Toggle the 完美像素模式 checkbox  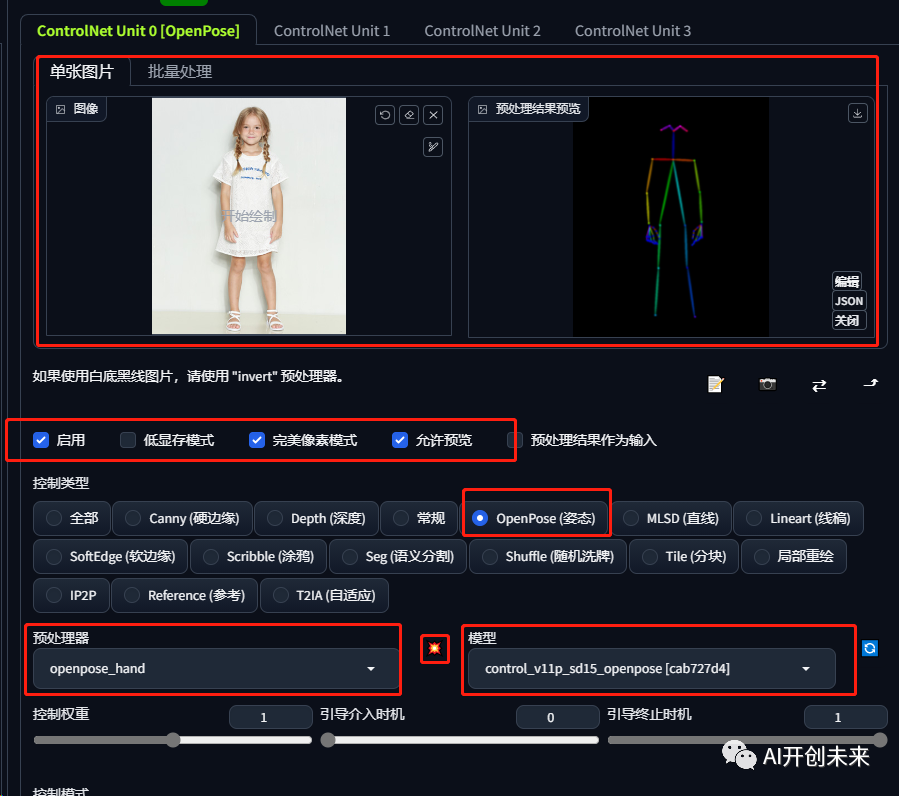point(257,440)
